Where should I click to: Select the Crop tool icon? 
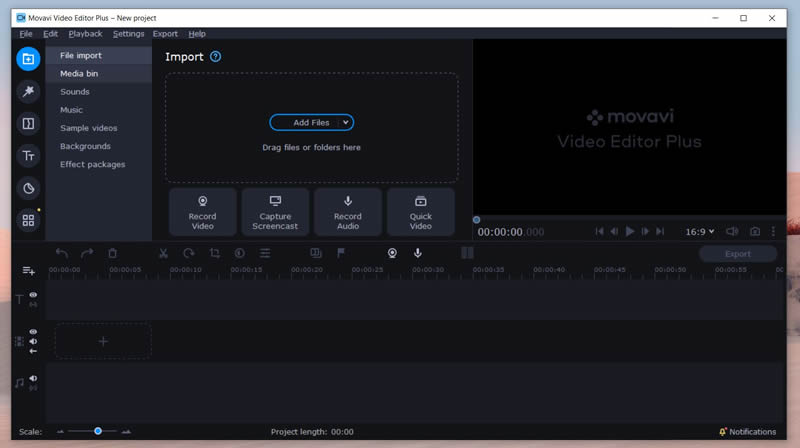[215, 253]
